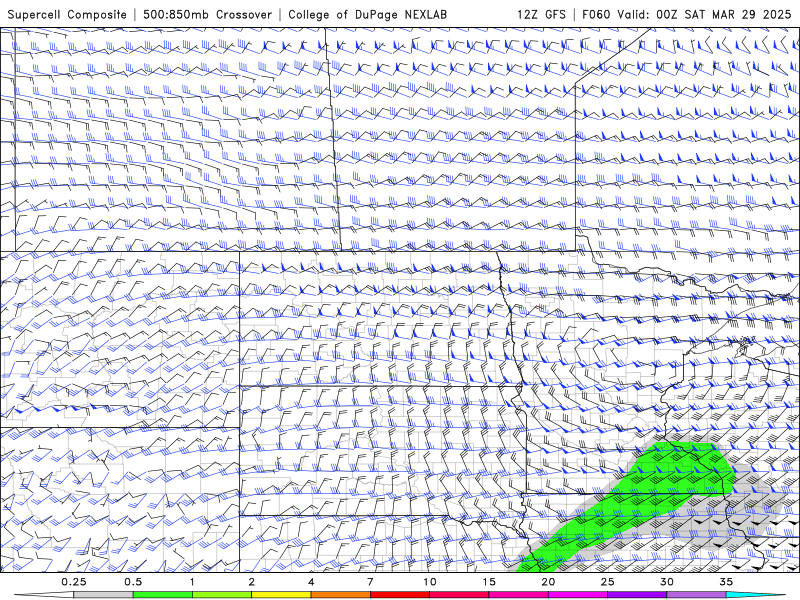Click the '15' legend value
Screen dimensions: 800x600
pos(489,582)
